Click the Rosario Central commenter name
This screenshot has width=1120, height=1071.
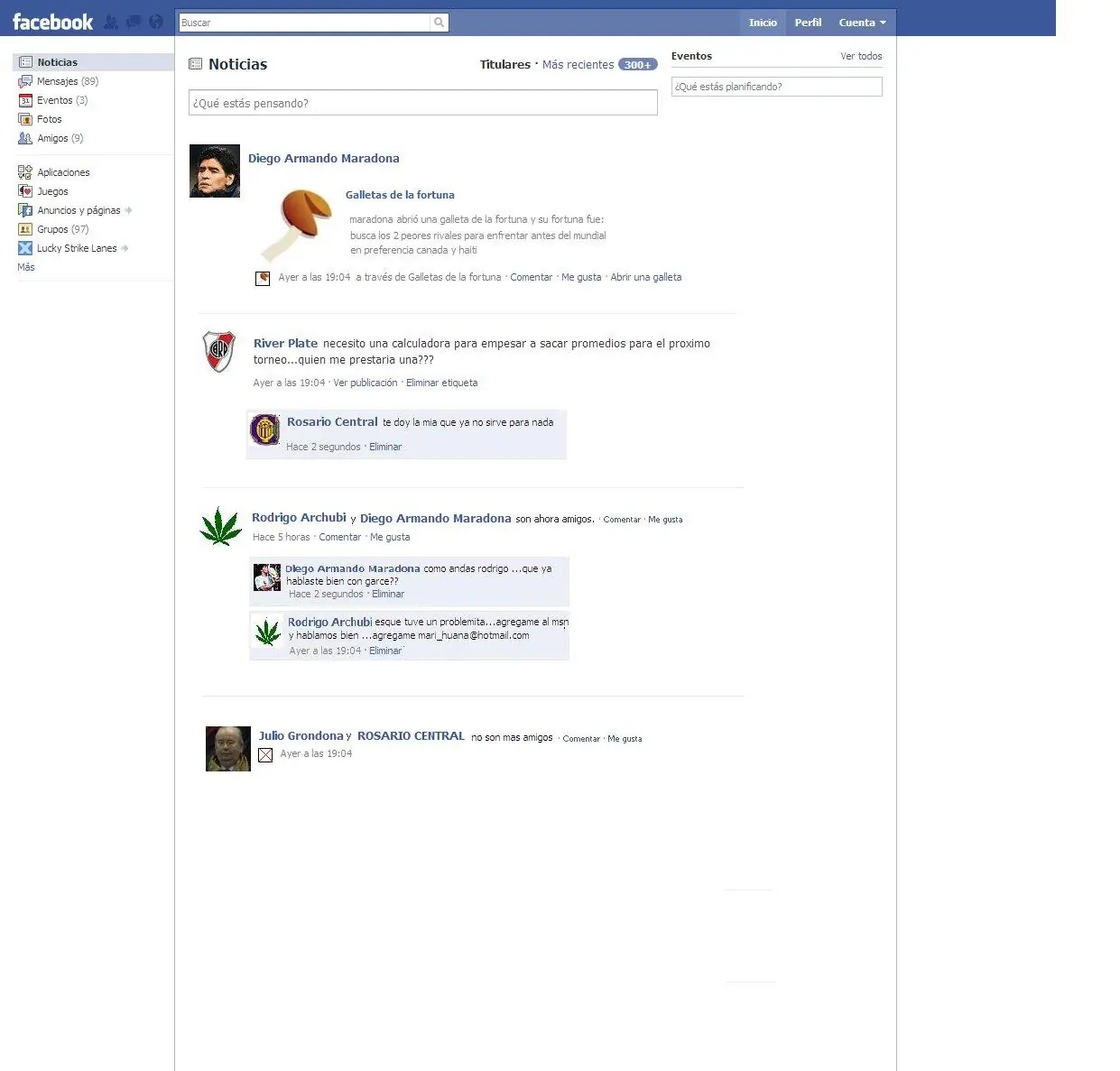[x=332, y=421]
